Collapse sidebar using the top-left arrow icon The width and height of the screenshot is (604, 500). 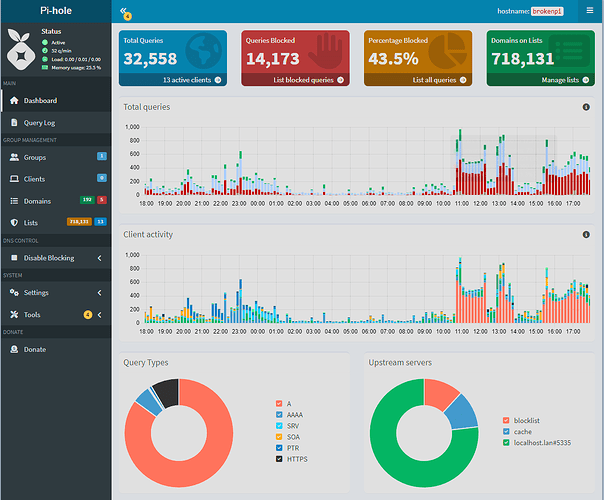click(x=124, y=11)
